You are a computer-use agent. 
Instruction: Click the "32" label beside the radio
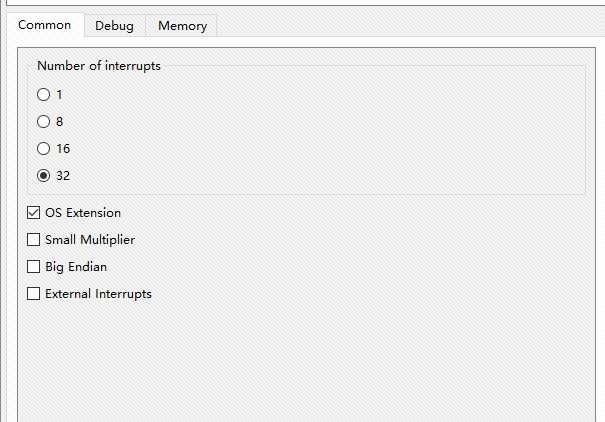(63, 176)
